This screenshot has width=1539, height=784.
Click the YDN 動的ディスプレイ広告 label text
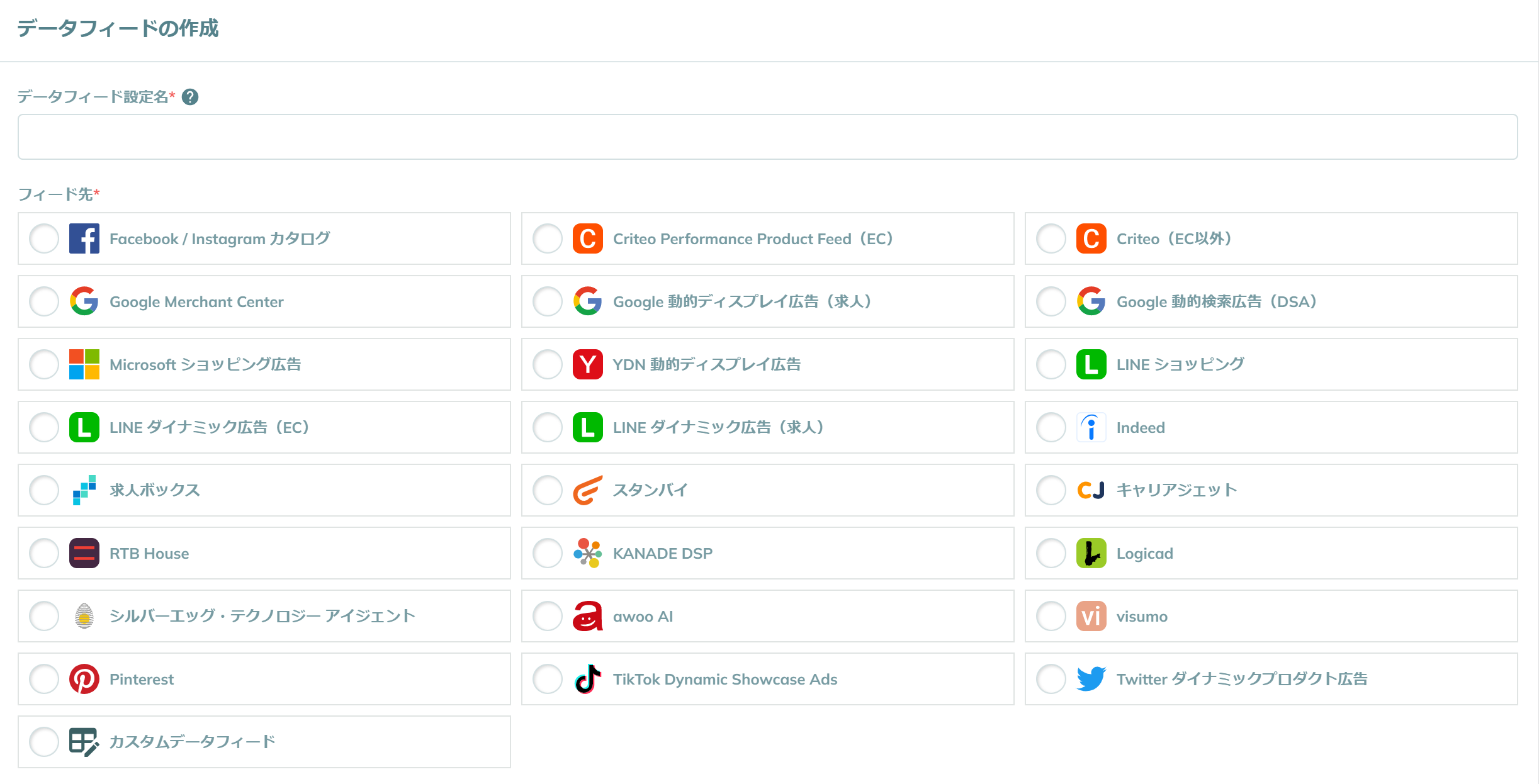point(707,364)
